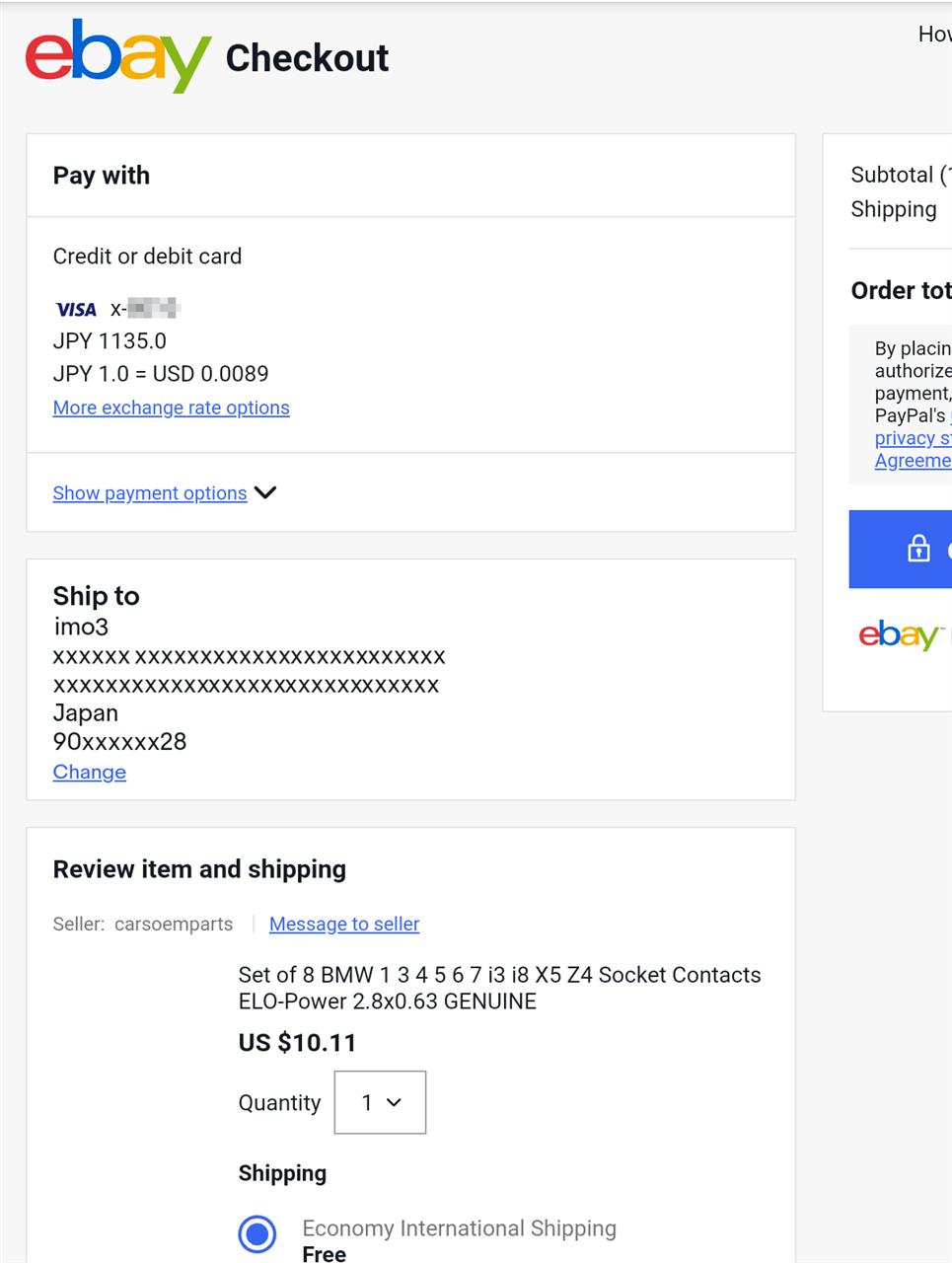Image resolution: width=952 pixels, height=1263 pixels.
Task: Open the privacy statement link
Action: click(913, 438)
